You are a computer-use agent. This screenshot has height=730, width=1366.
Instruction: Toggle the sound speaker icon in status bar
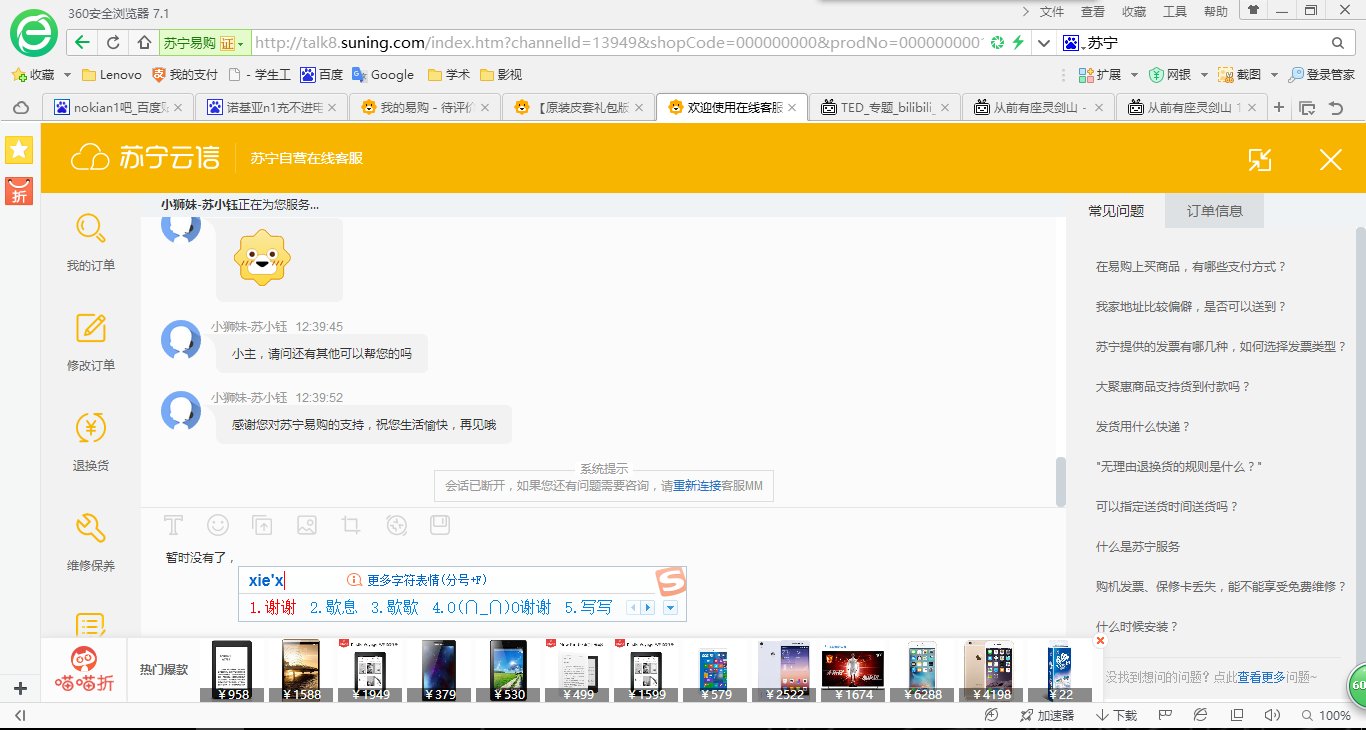(x=1271, y=715)
